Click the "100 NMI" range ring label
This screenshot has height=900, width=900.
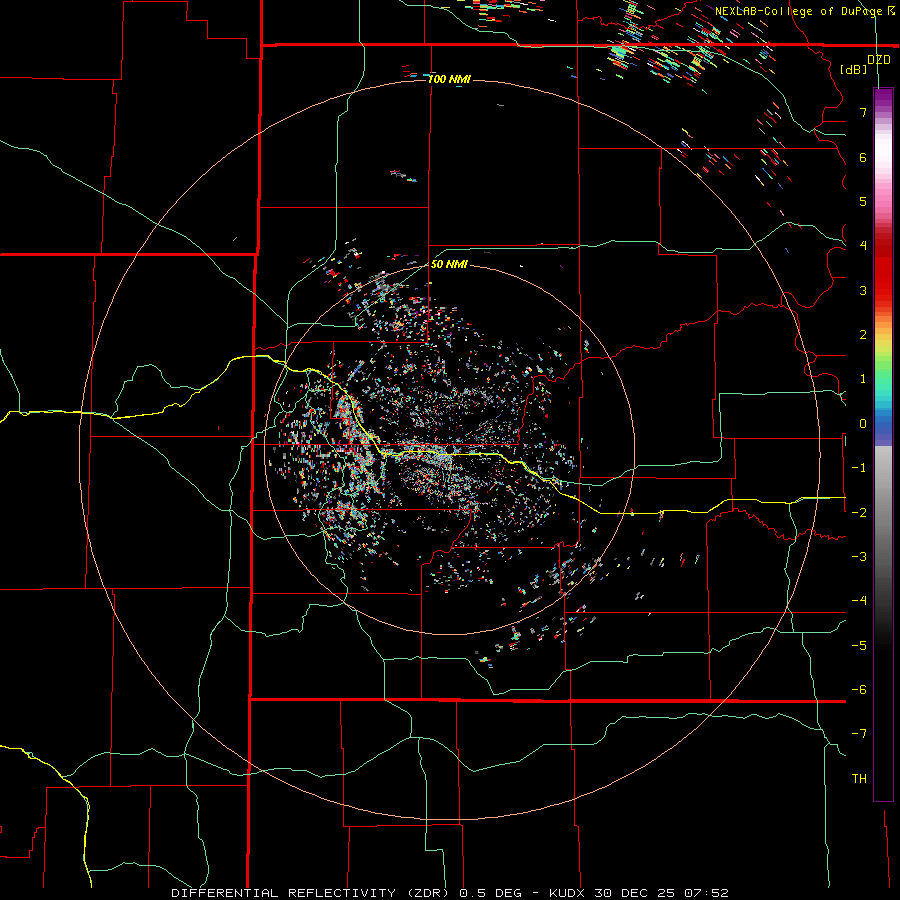click(x=449, y=79)
